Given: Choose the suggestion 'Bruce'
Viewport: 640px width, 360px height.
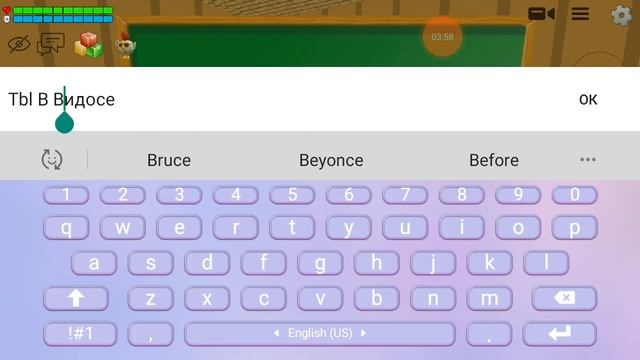Looking at the screenshot, I should [x=169, y=160].
